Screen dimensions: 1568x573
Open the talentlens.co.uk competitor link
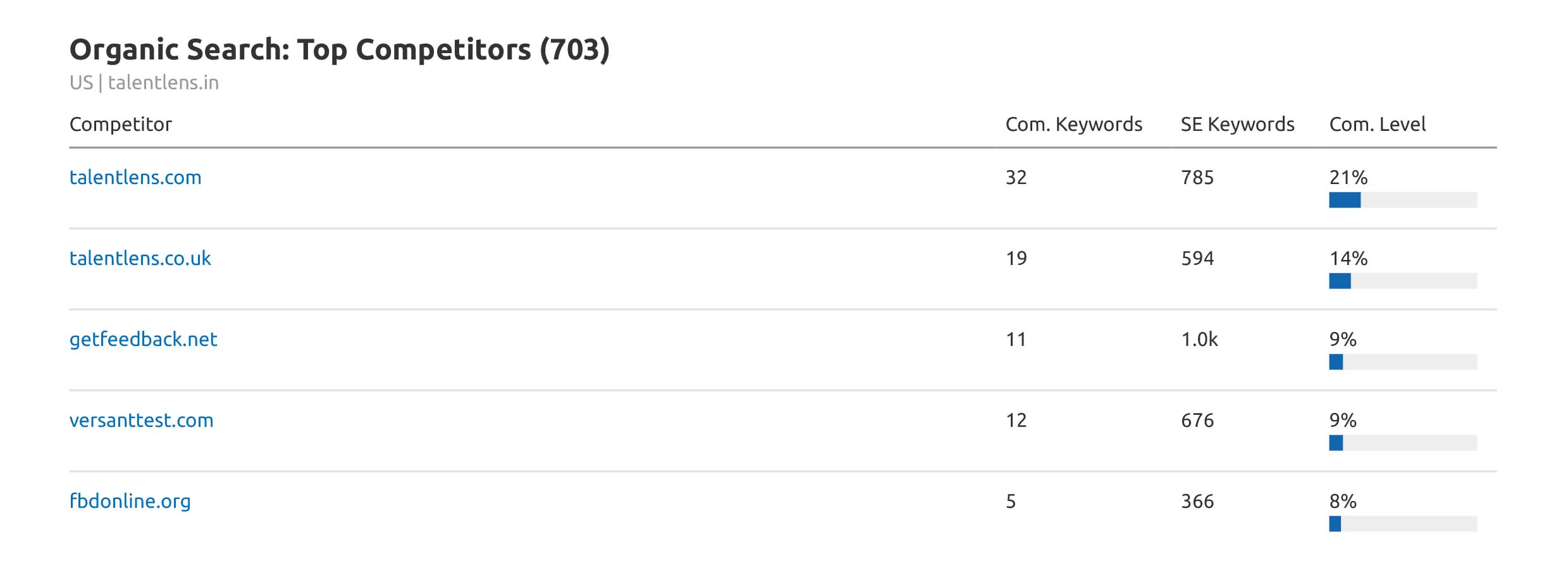(x=140, y=259)
